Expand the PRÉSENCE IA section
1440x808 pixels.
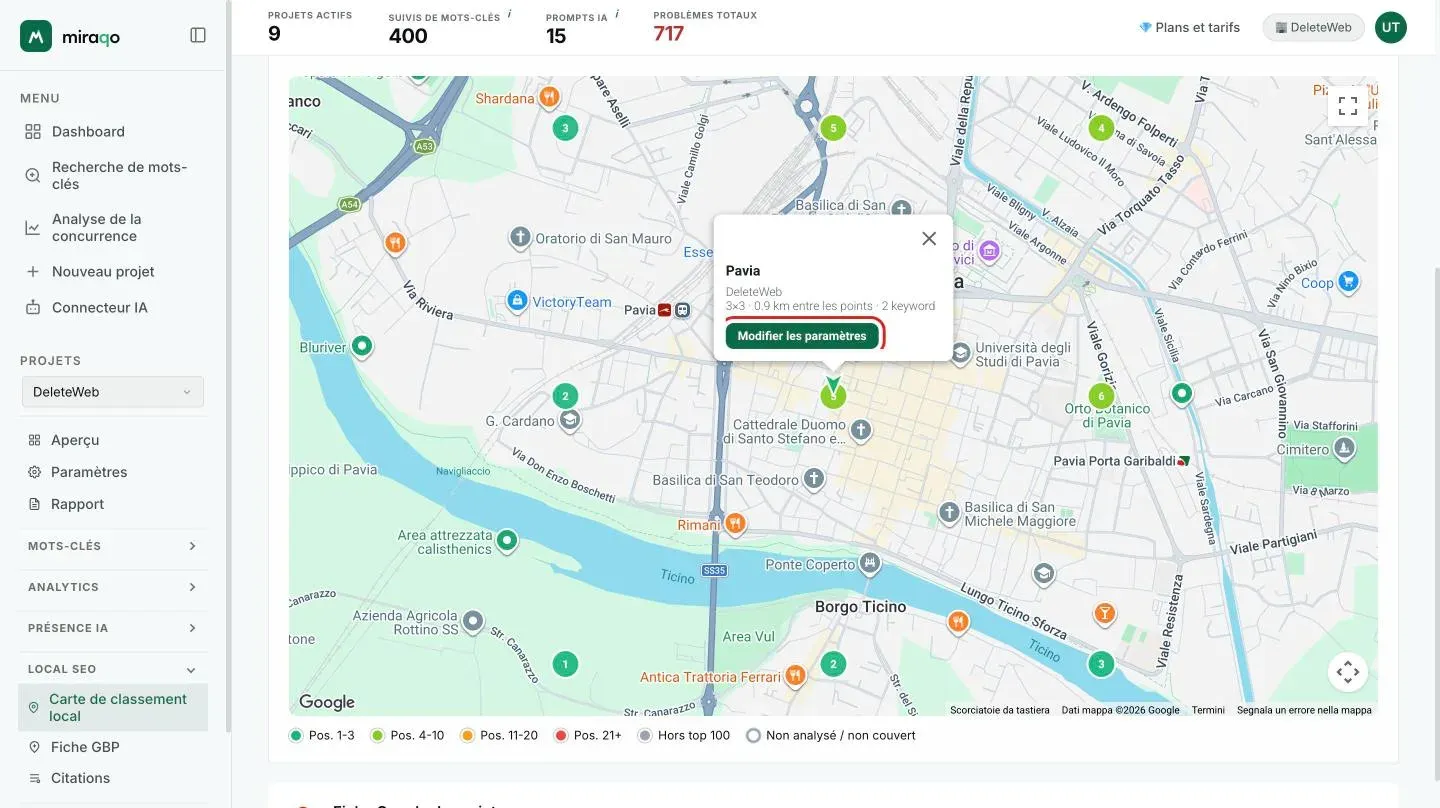[x=113, y=628]
